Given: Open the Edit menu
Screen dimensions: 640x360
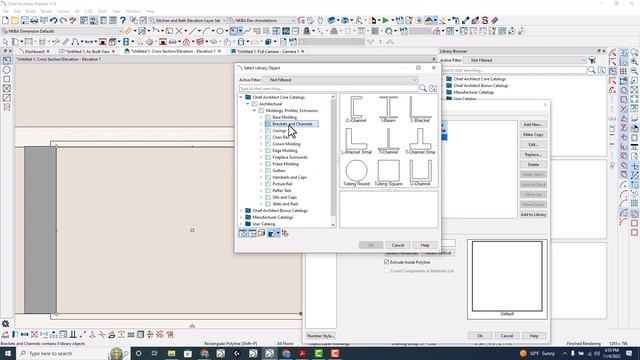Looking at the screenshot, I should coord(17,11).
